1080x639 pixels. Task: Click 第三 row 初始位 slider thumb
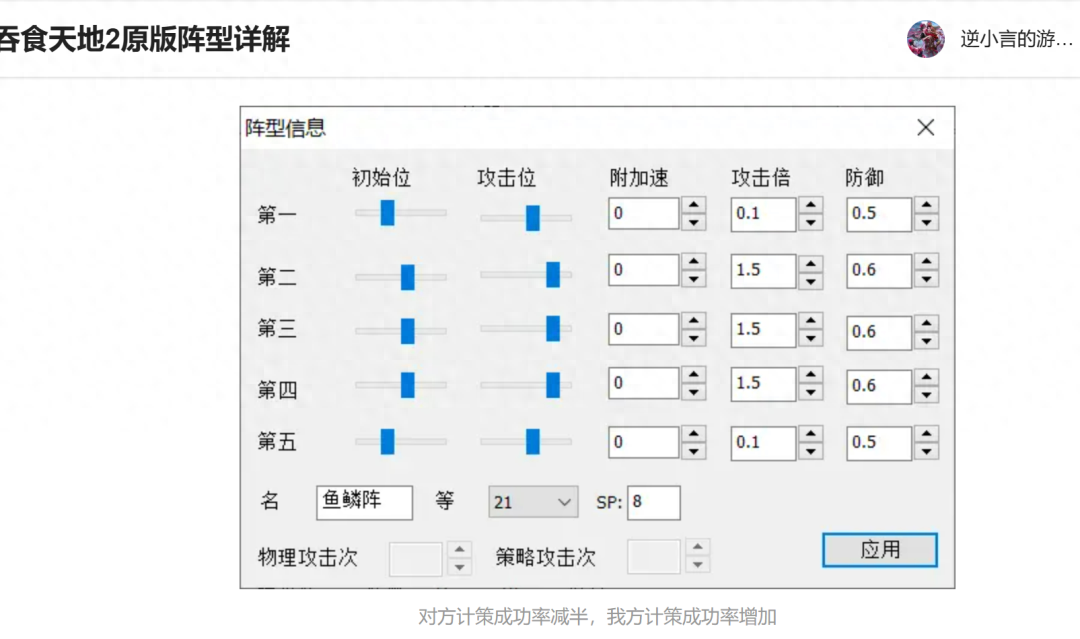[408, 331]
